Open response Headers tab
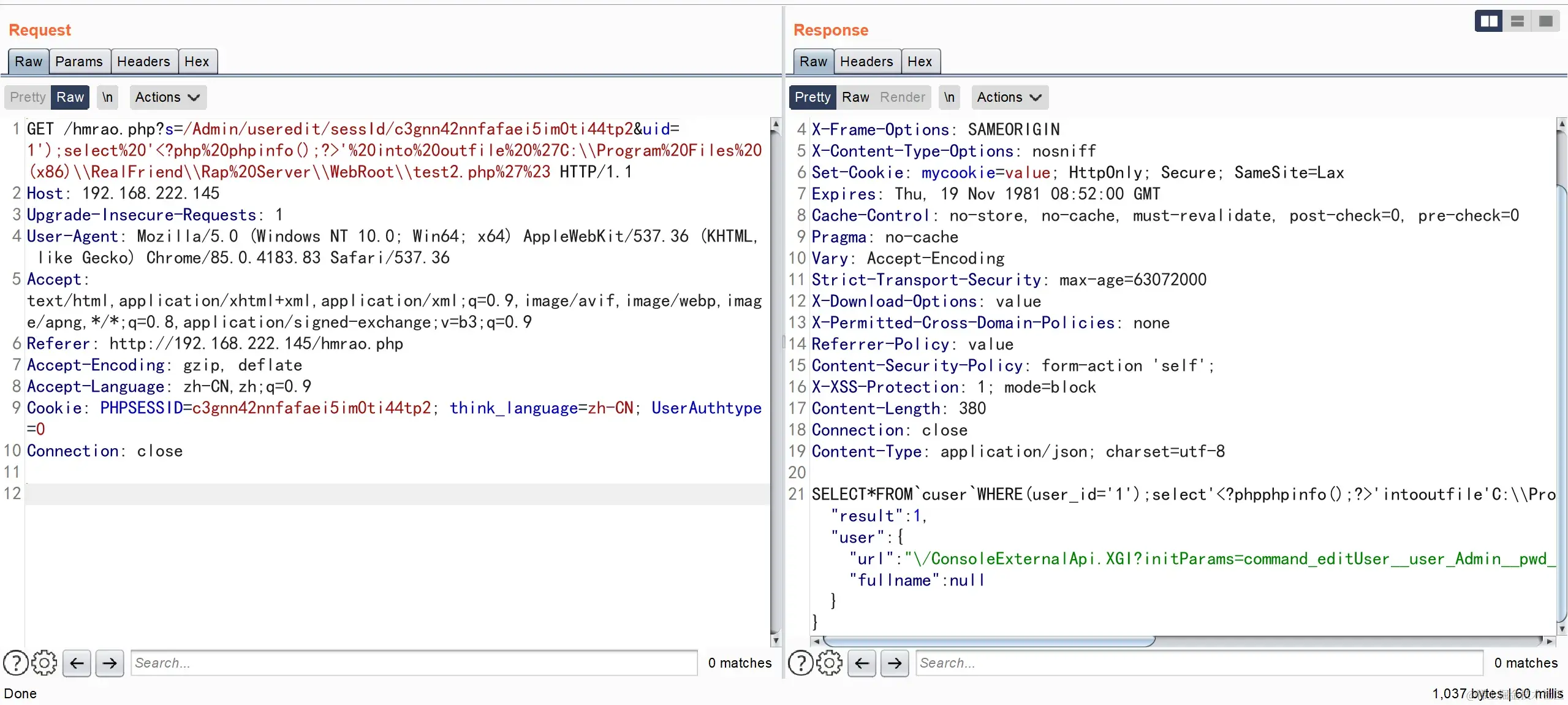Screen dimensions: 1568x705 [x=866, y=61]
